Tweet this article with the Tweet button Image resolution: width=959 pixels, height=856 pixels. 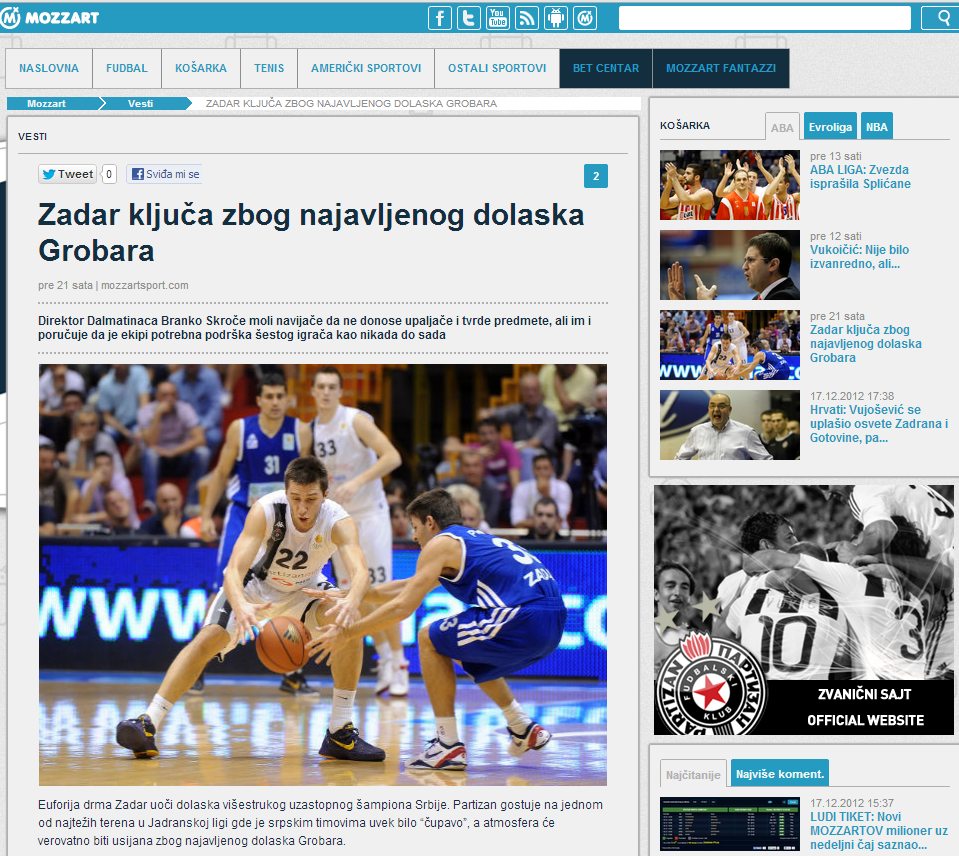click(x=68, y=174)
